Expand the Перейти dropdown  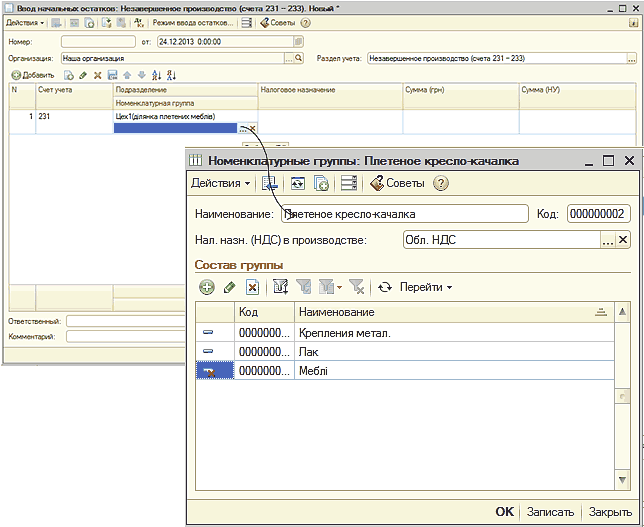426,287
